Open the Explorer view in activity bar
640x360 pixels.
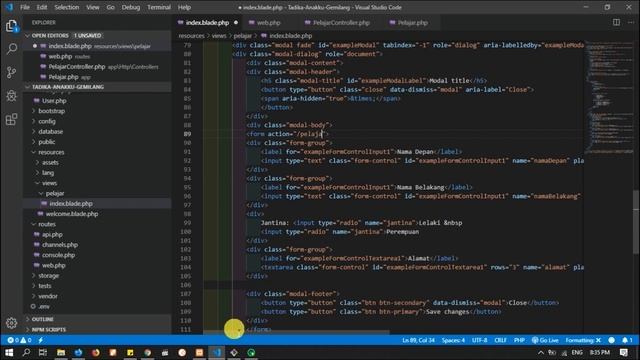(11, 26)
